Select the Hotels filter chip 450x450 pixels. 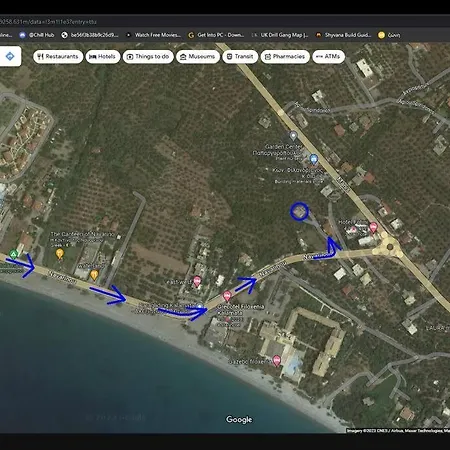(103, 57)
